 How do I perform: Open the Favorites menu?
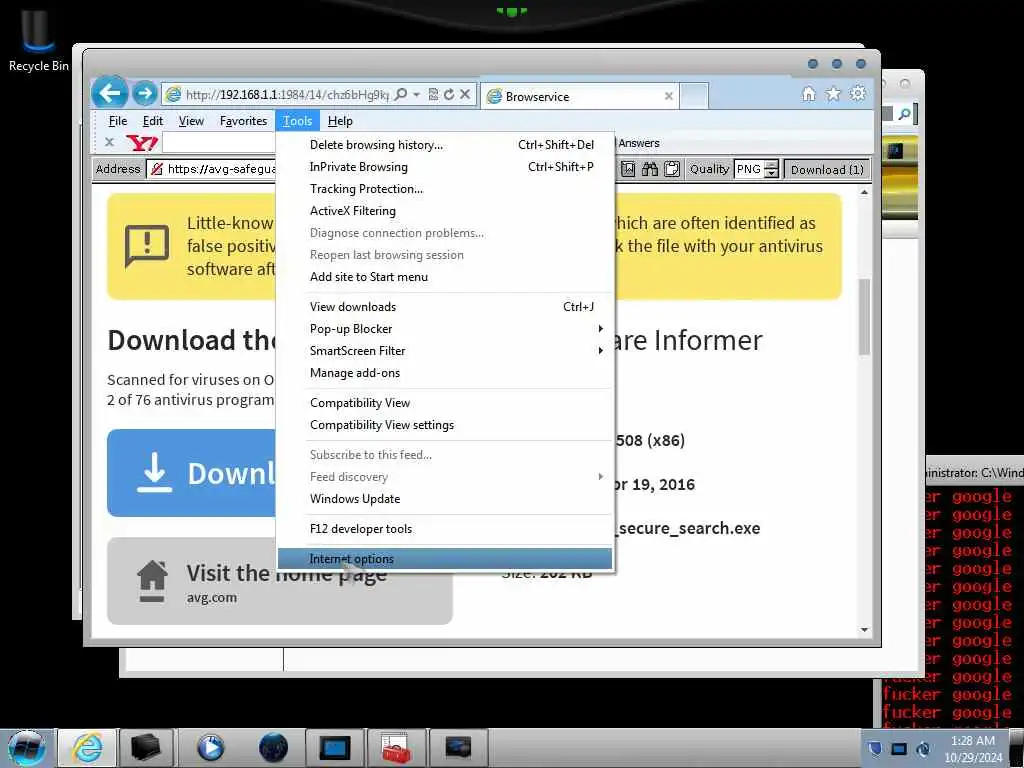tap(243, 121)
